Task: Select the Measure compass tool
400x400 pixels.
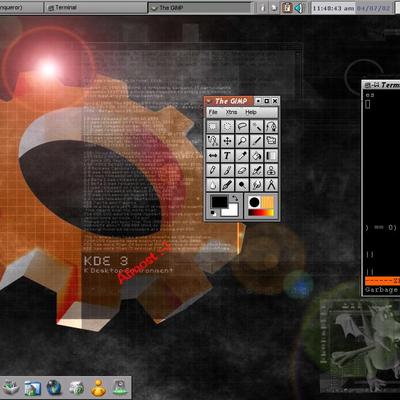Action: (x=271, y=185)
